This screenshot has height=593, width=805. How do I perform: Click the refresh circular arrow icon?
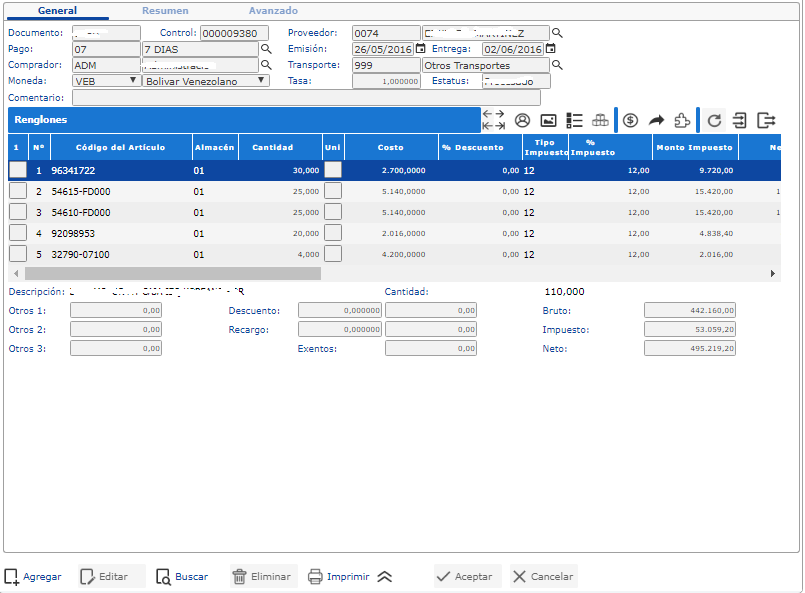[x=714, y=120]
